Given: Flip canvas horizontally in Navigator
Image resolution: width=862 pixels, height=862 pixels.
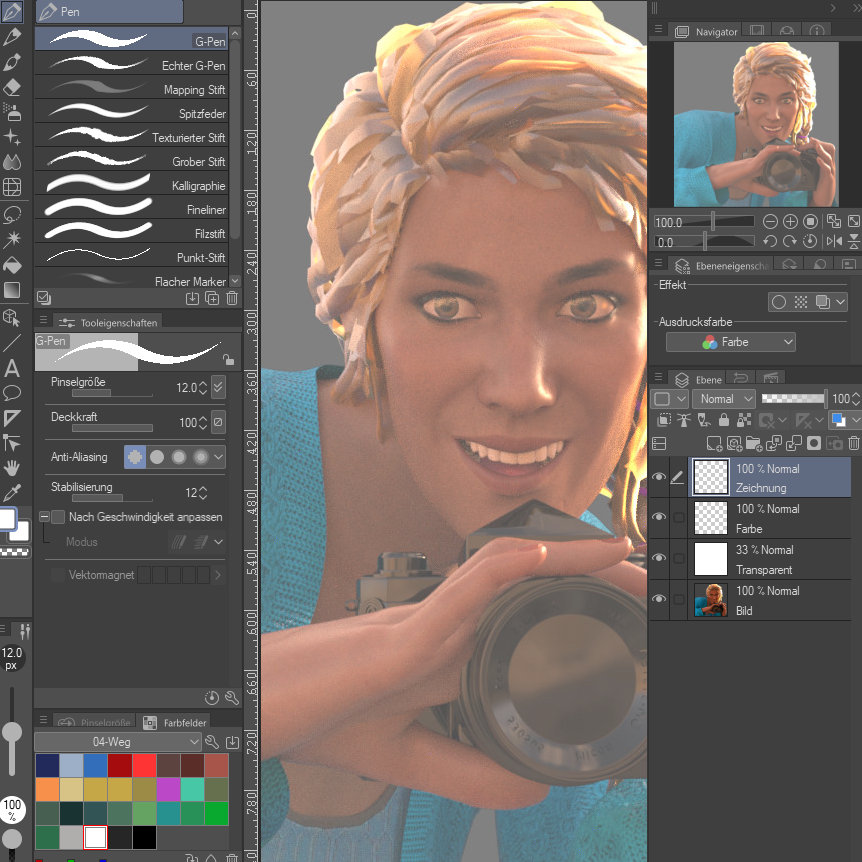Looking at the screenshot, I should point(832,241).
